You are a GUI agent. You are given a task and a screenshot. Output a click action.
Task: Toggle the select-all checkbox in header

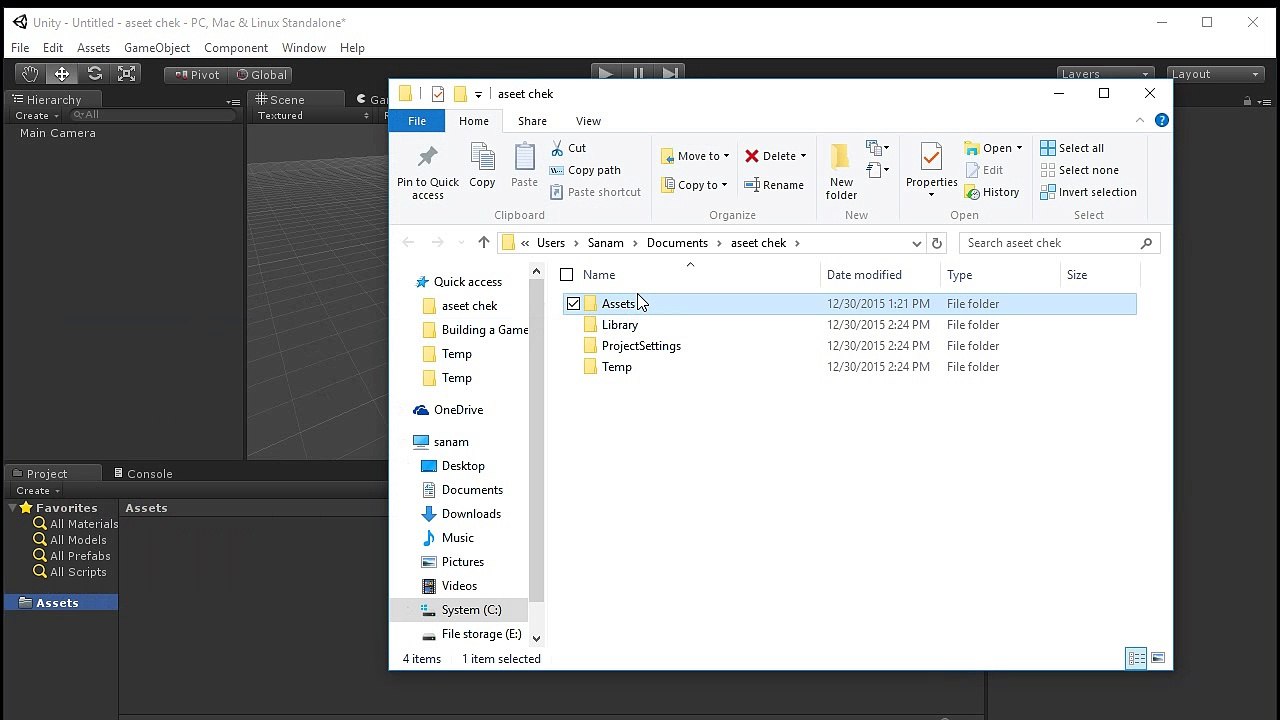[x=567, y=275]
